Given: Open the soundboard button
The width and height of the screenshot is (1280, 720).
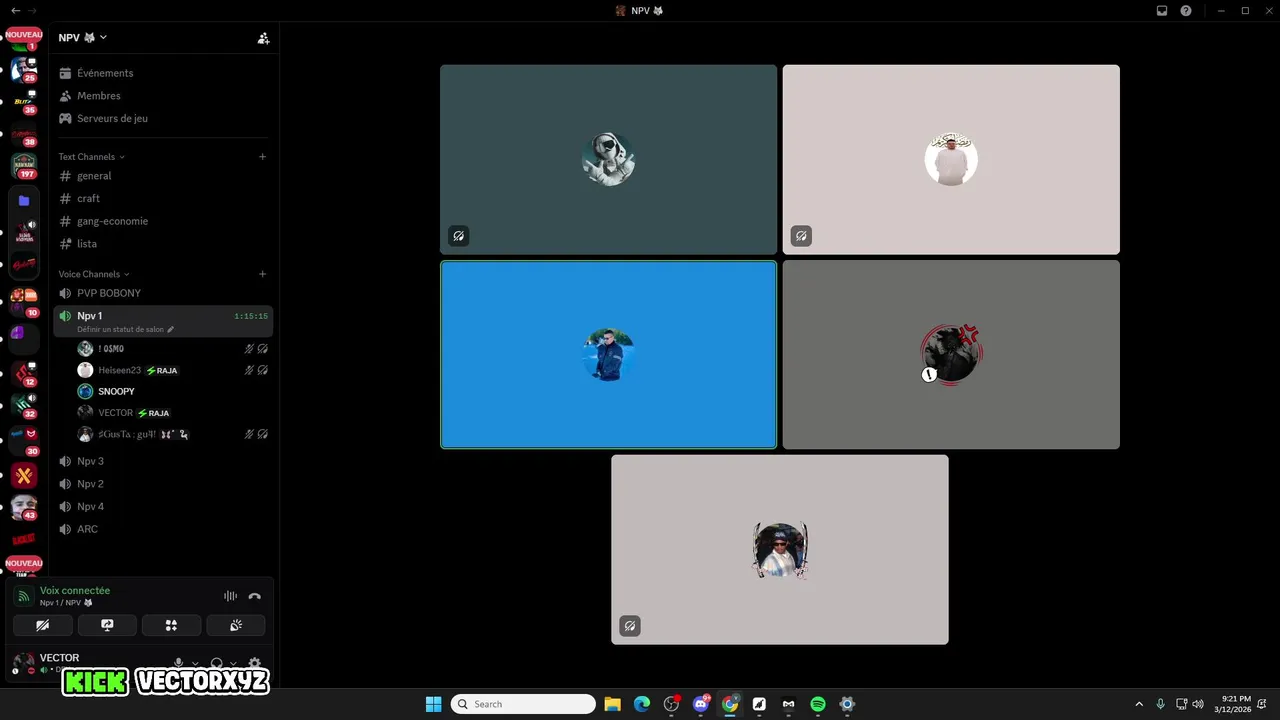Looking at the screenshot, I should tap(236, 625).
